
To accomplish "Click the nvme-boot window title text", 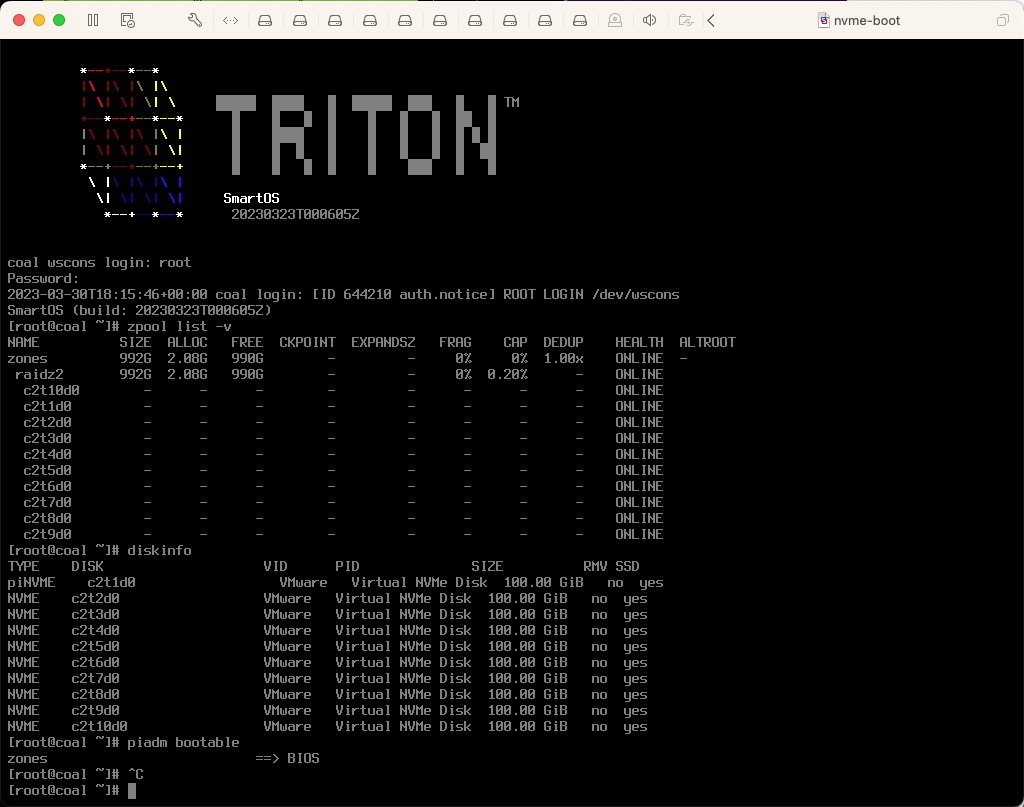I will click(x=866, y=20).
